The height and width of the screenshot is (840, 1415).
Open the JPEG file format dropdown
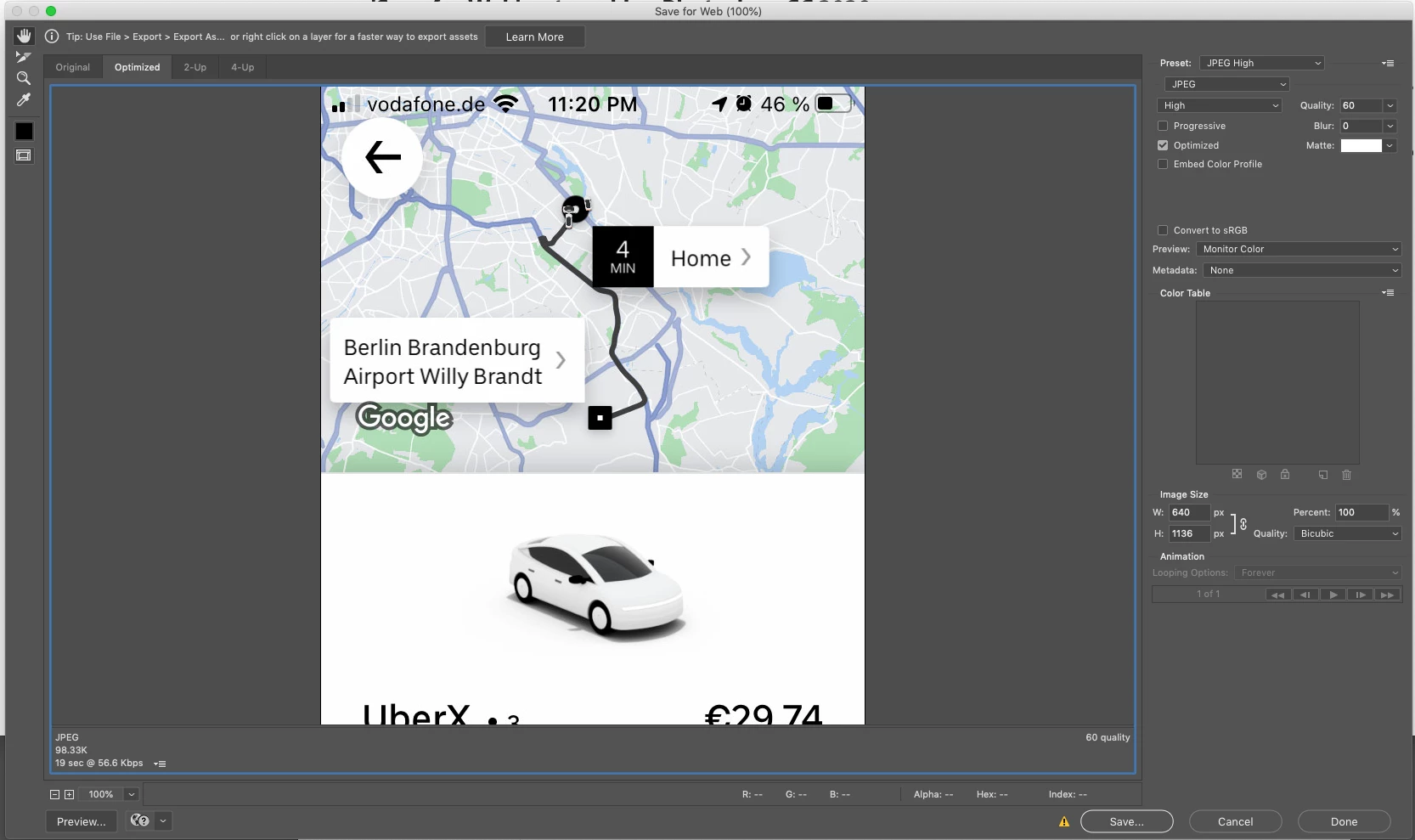(x=1226, y=84)
